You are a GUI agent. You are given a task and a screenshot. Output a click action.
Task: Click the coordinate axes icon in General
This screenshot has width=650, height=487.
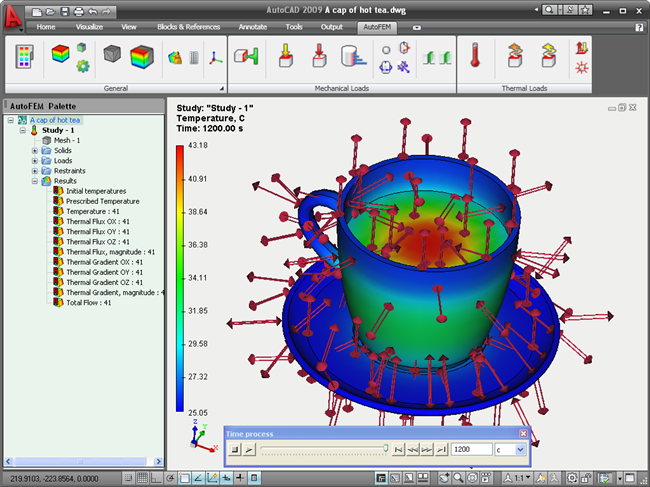215,58
